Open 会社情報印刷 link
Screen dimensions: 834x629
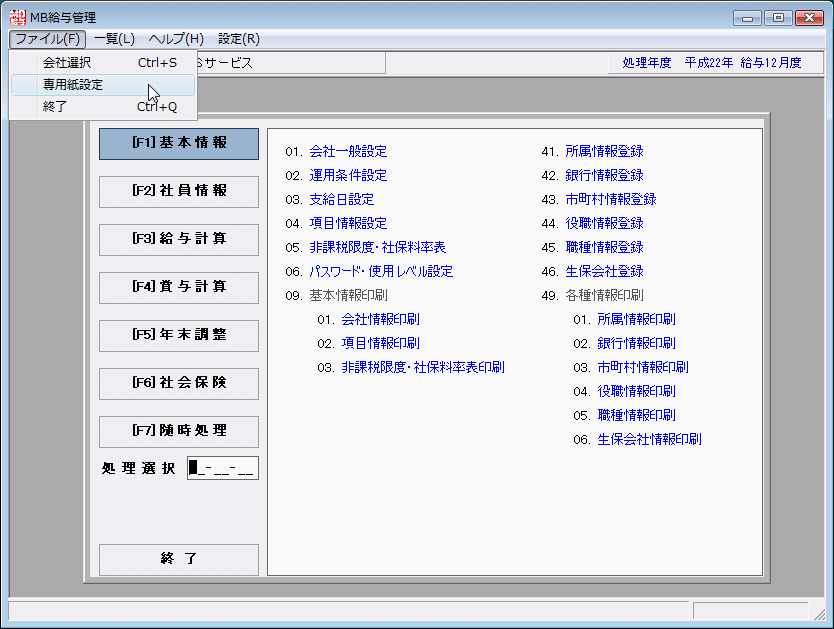[380, 320]
